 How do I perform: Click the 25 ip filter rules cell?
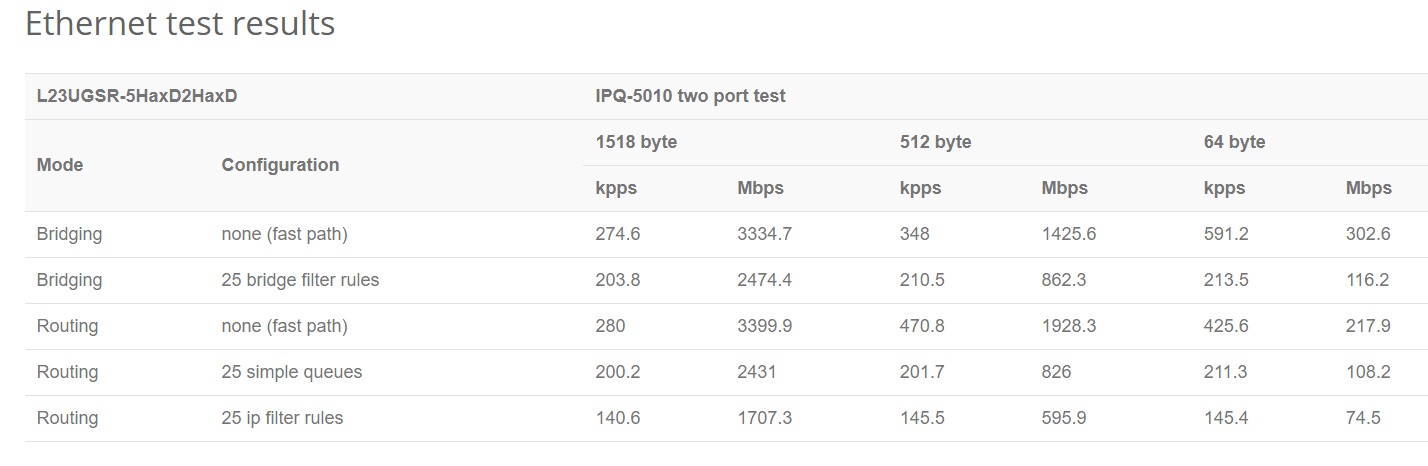point(282,418)
